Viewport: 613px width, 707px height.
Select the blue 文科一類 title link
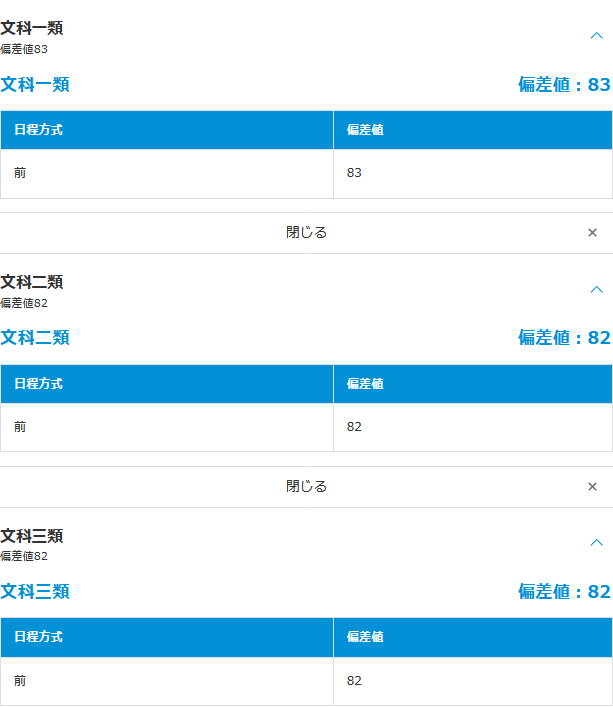(x=35, y=85)
